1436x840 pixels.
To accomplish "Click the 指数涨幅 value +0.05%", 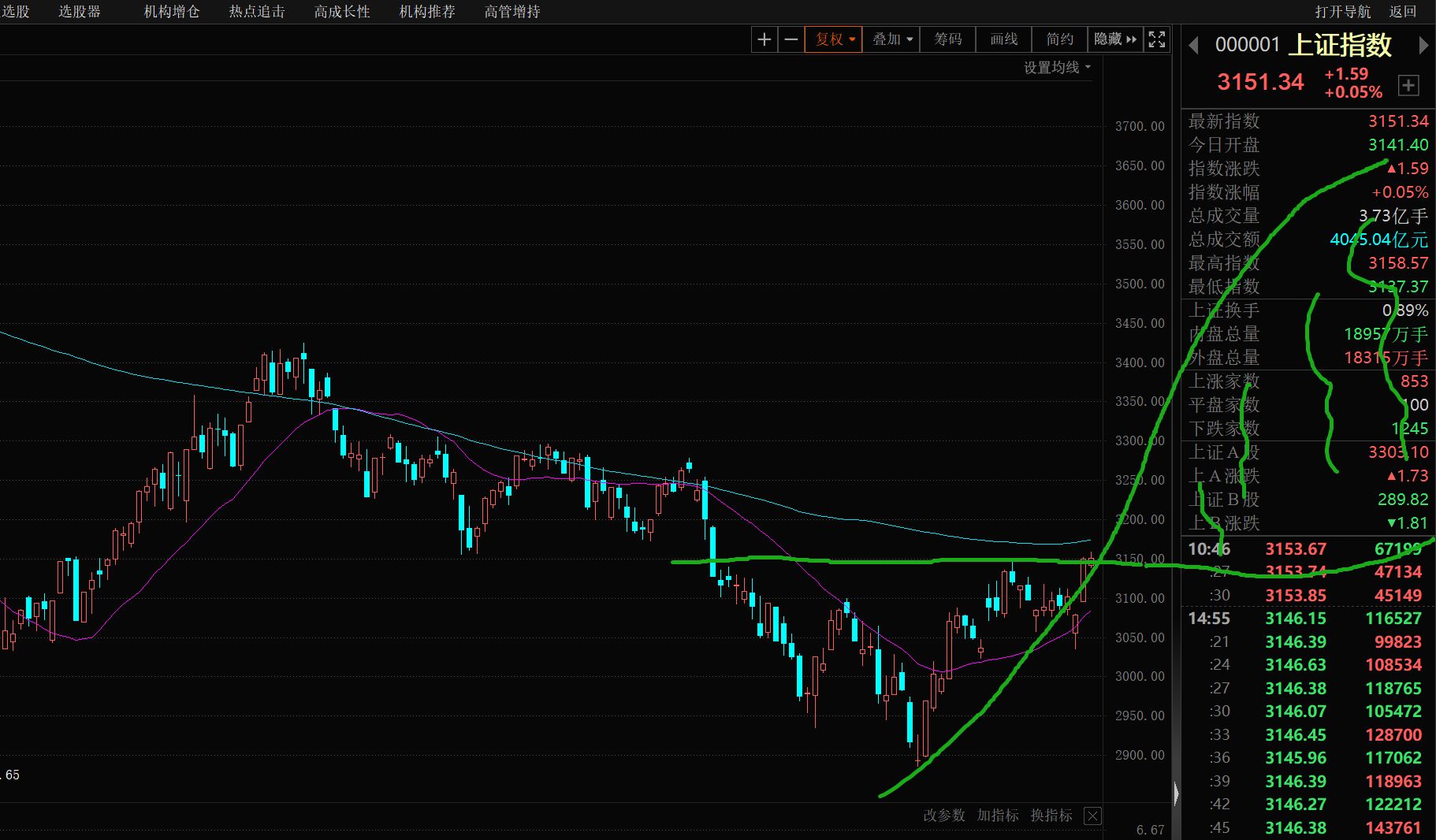I will [x=1400, y=192].
